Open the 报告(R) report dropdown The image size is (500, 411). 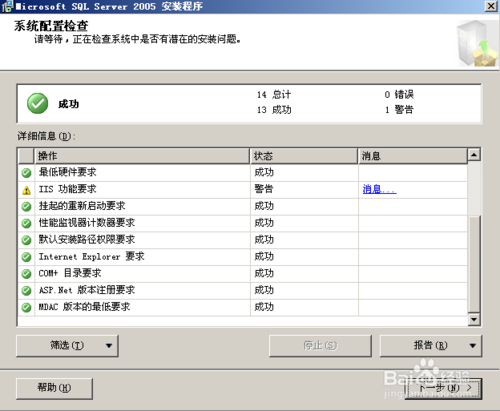431,346
